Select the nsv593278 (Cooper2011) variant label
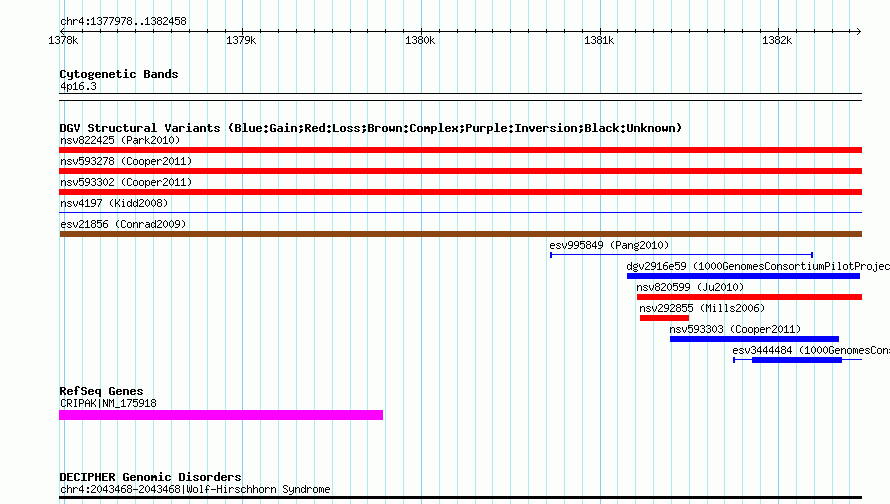This screenshot has width=890, height=504. click(x=126, y=161)
